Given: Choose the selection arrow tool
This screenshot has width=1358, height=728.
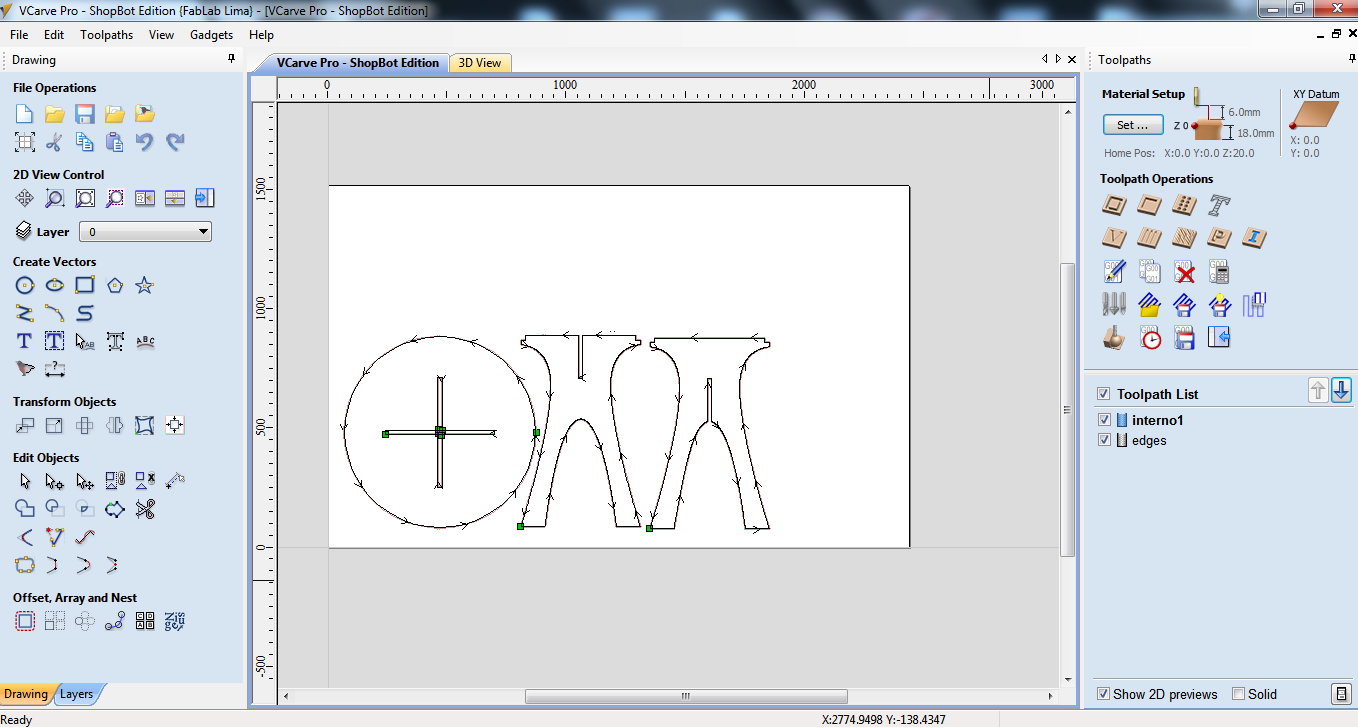Looking at the screenshot, I should click(x=24, y=482).
